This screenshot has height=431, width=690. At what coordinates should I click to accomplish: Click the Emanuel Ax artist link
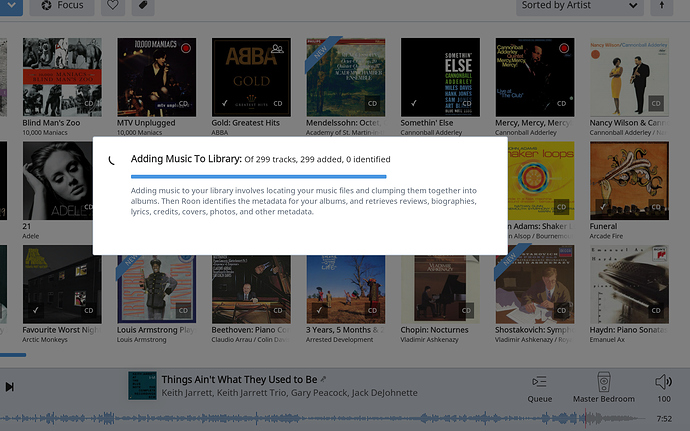coord(607,339)
